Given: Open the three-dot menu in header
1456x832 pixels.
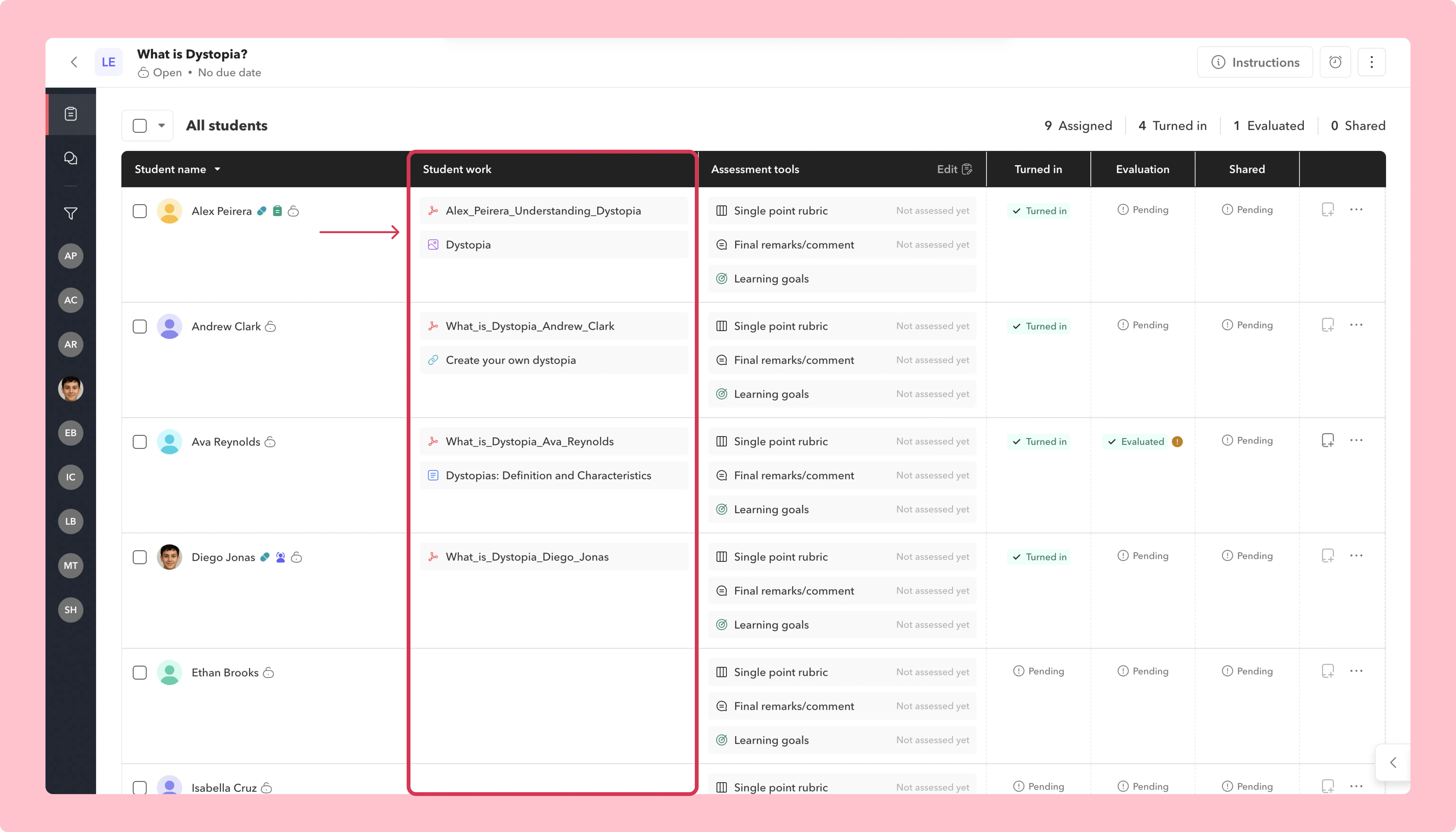Looking at the screenshot, I should 1371,62.
